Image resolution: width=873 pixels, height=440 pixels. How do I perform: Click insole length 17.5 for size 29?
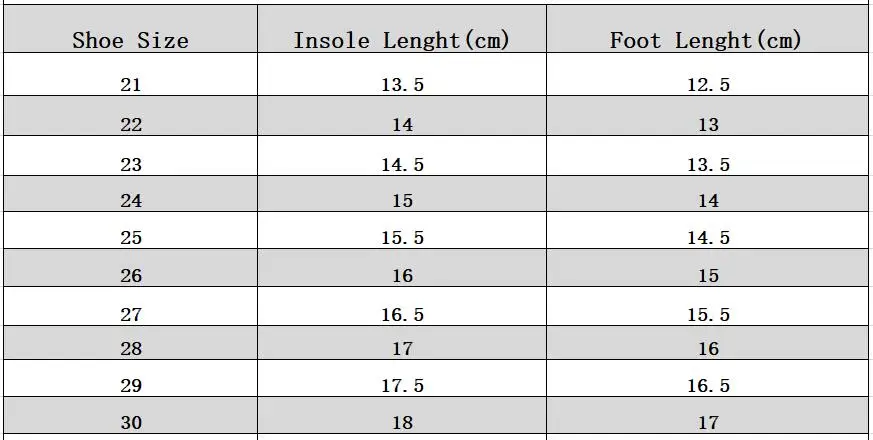402,386
